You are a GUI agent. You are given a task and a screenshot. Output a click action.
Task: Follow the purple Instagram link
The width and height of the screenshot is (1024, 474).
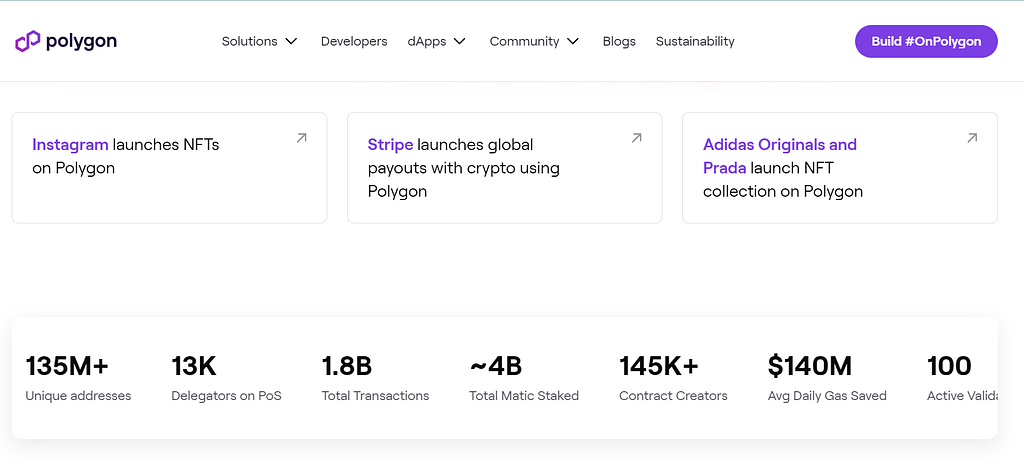coord(70,144)
